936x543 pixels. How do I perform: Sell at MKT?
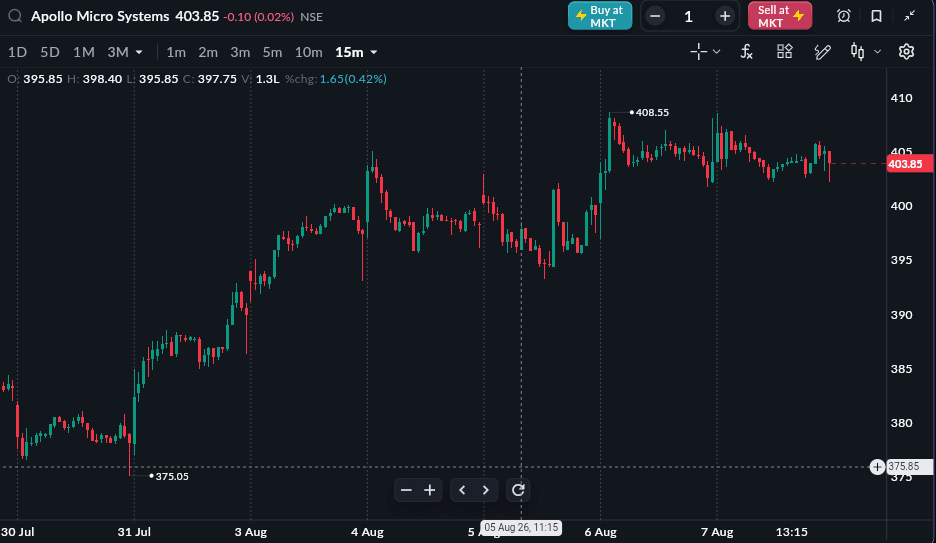780,16
